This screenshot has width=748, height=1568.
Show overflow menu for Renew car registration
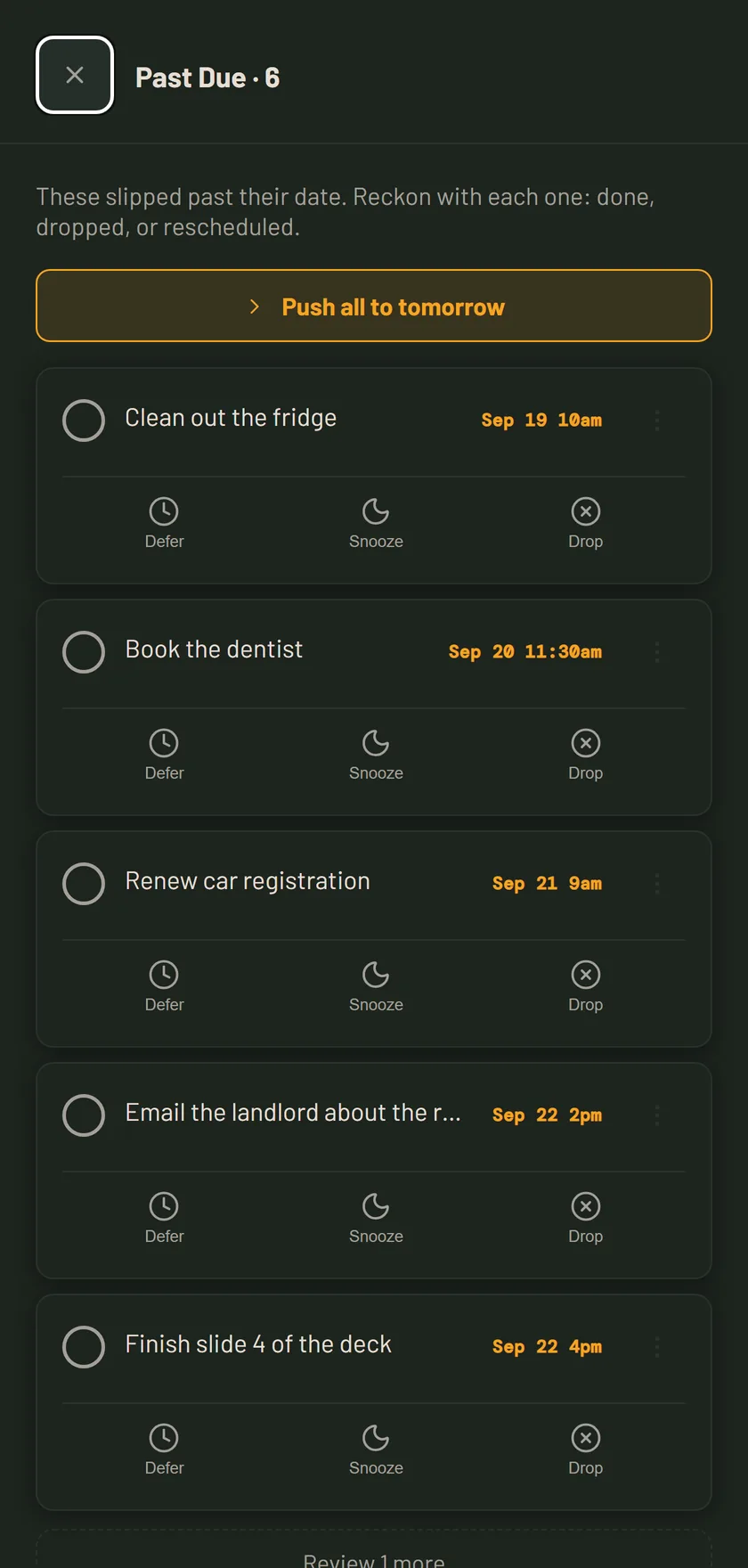(x=657, y=884)
